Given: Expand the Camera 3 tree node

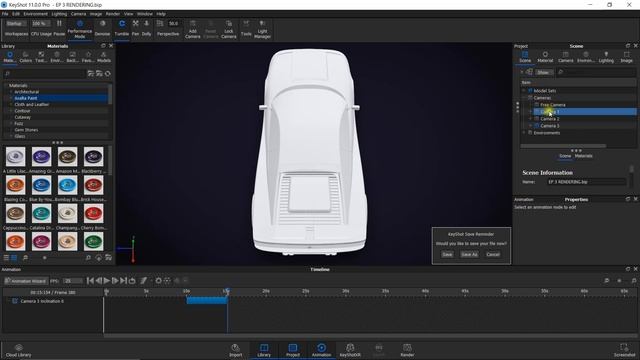Looking at the screenshot, I should 530,126.
